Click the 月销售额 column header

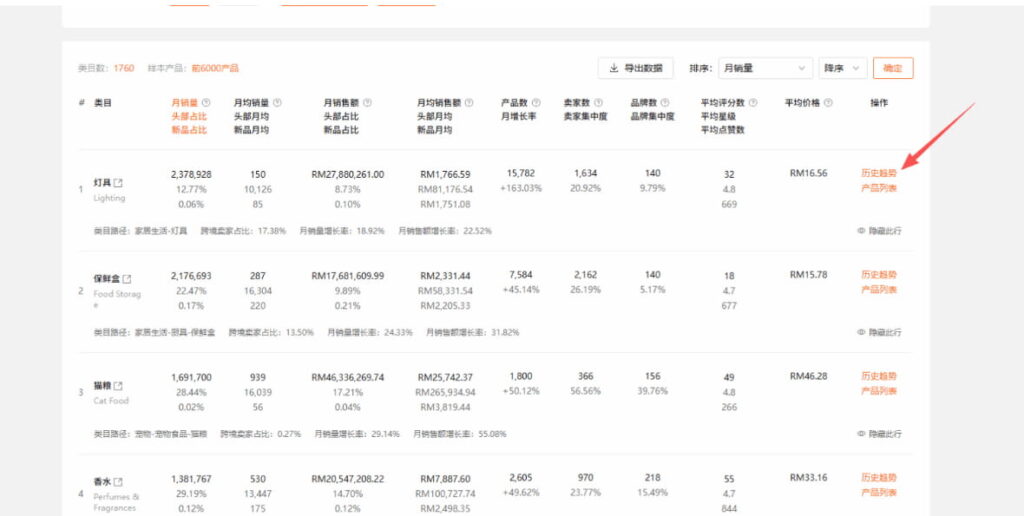tap(342, 103)
